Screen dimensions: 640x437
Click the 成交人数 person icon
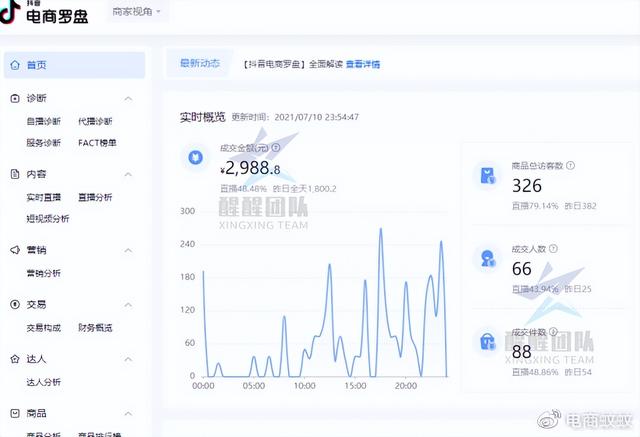[487, 259]
